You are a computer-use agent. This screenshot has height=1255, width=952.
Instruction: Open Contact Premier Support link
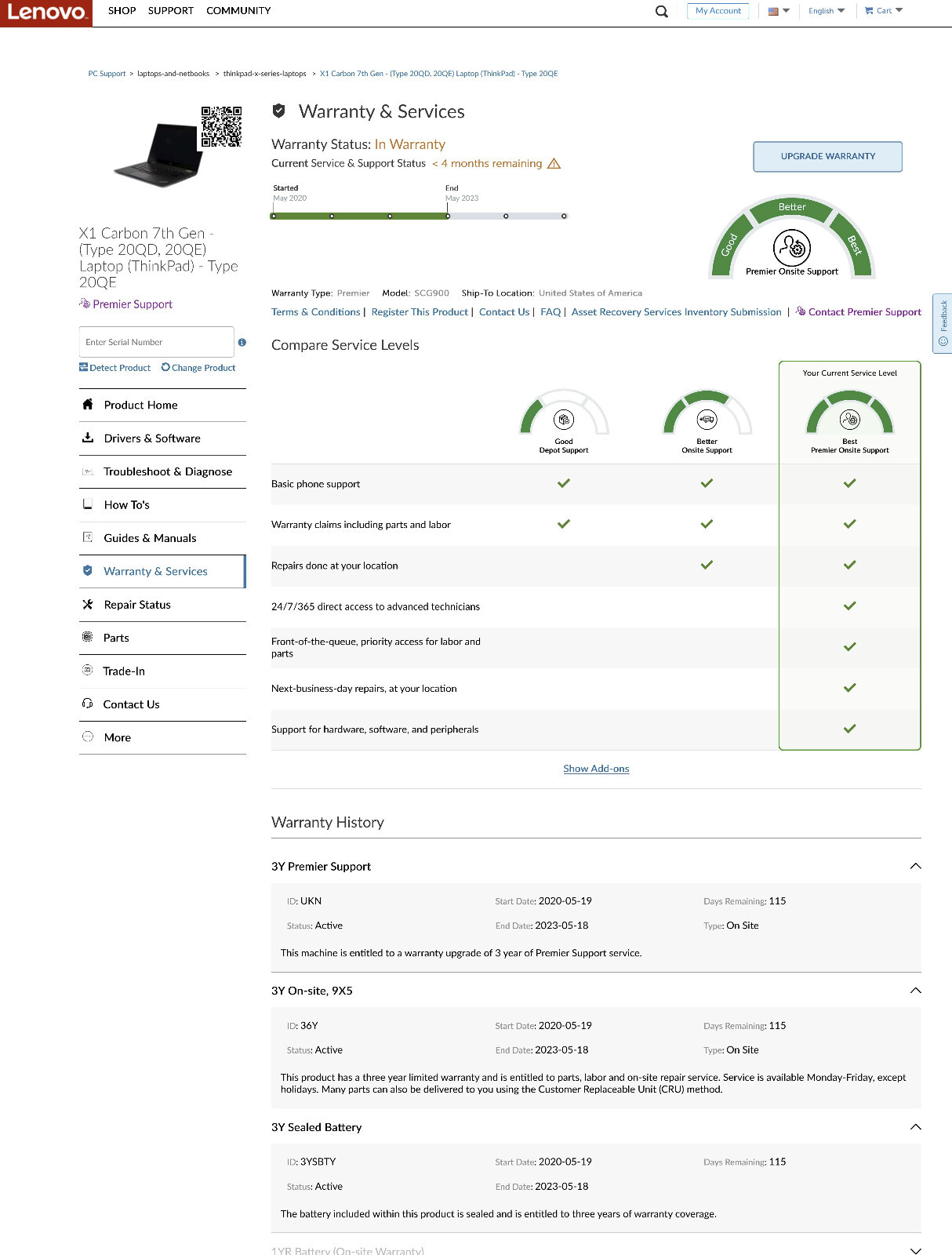tap(859, 312)
